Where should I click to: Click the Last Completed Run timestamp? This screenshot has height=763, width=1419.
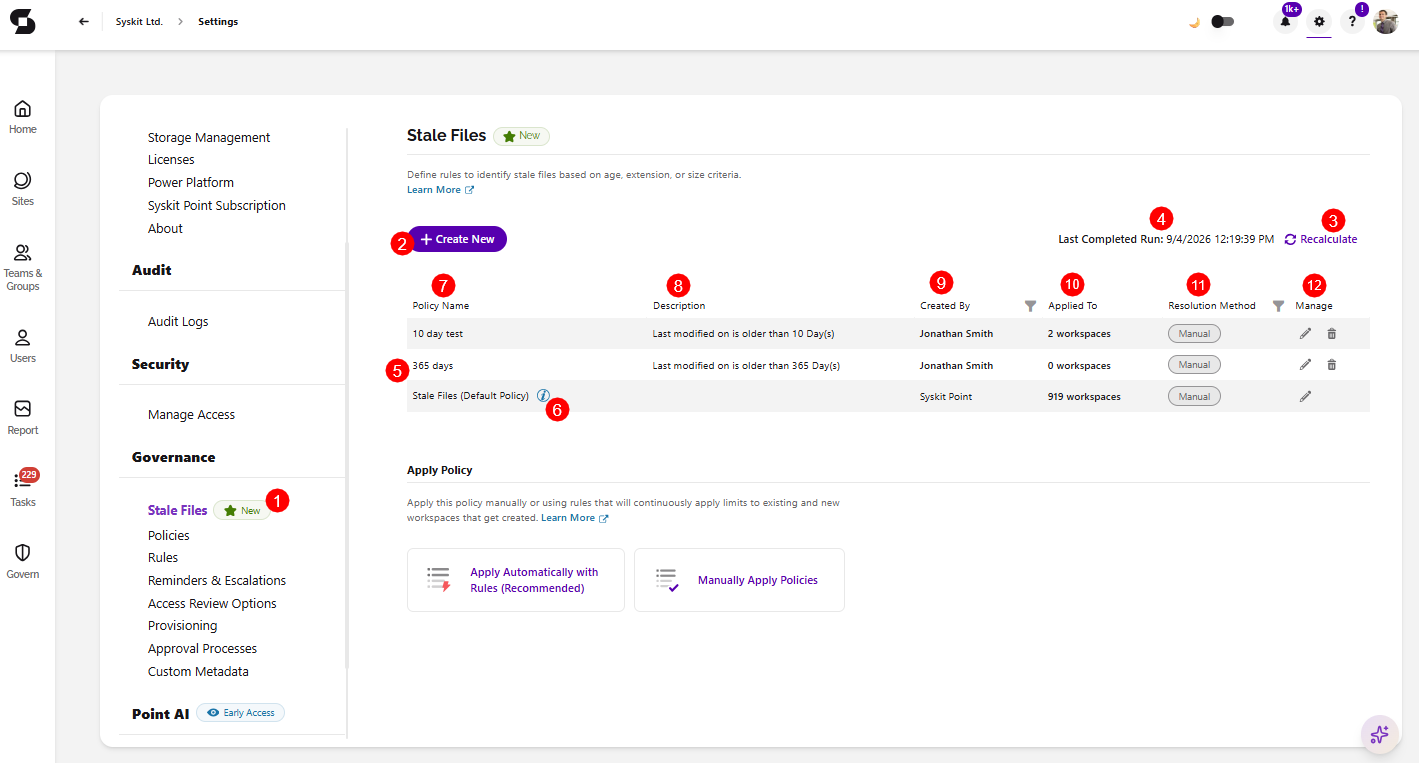click(x=1220, y=240)
